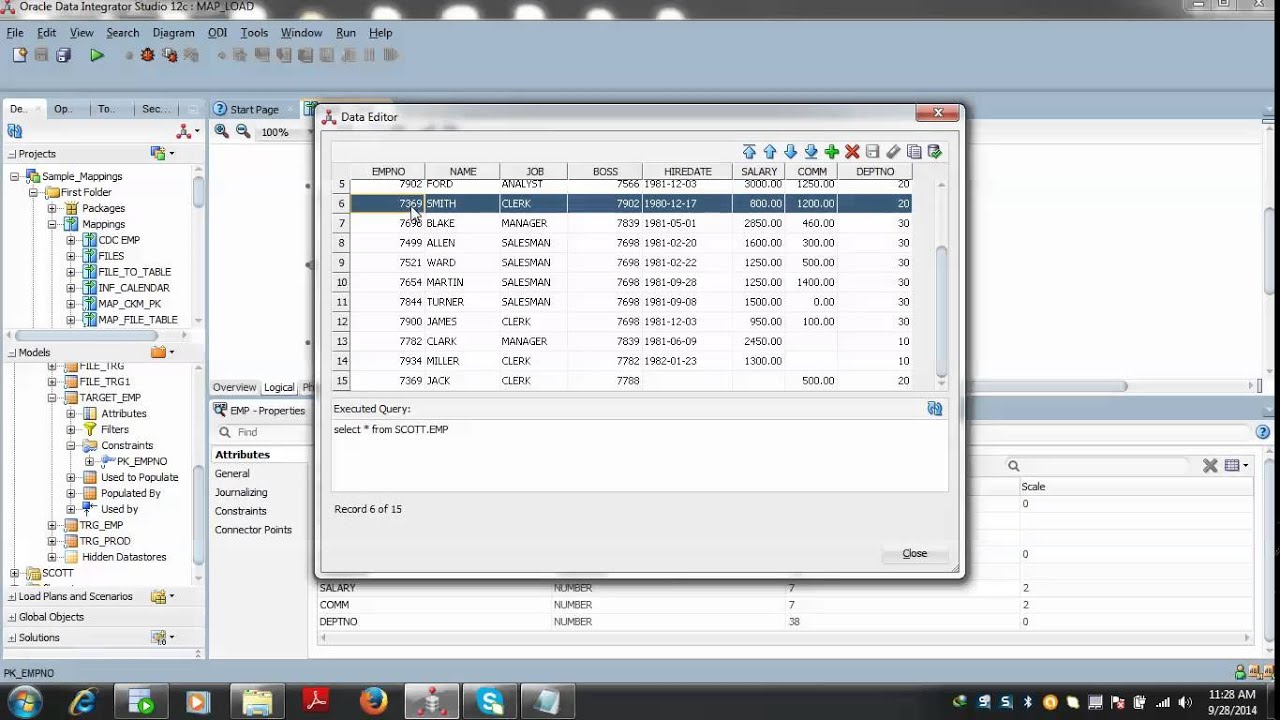1280x720 pixels.
Task: Select MAP_CKM_PK mapping in Projects tree
Action: pos(129,304)
